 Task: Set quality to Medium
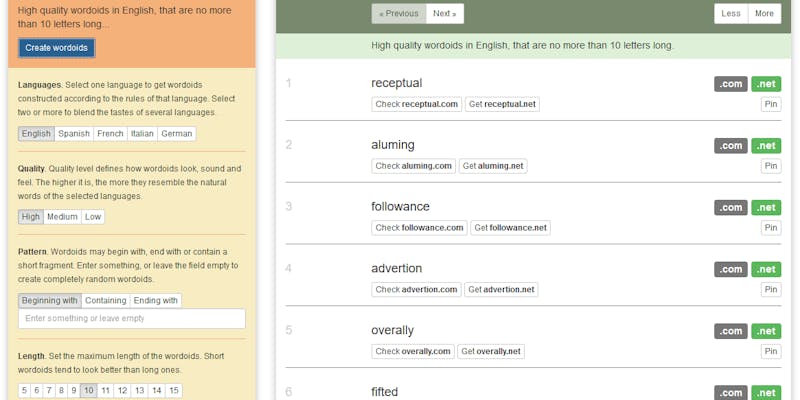(x=62, y=217)
